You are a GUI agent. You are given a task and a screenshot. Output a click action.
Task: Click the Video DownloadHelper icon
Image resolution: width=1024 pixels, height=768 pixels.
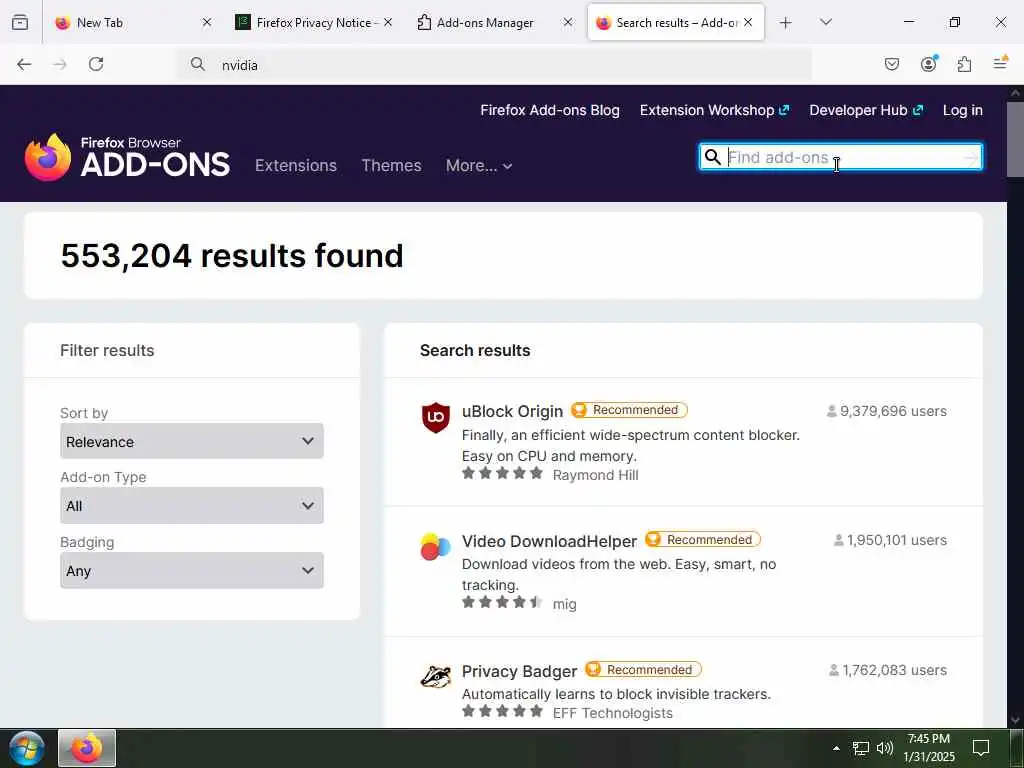tap(436, 547)
